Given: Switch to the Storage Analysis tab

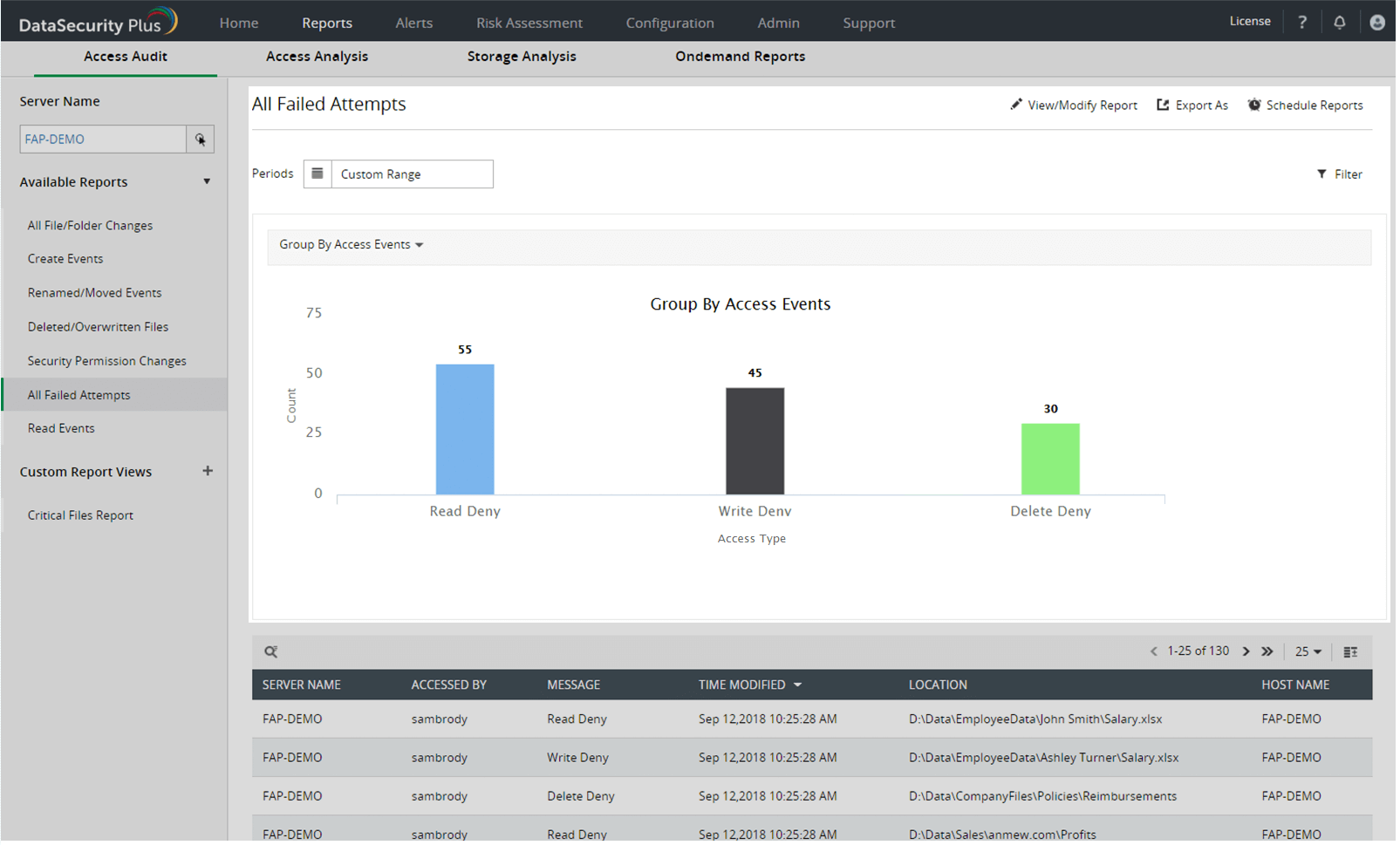Looking at the screenshot, I should tap(523, 57).
